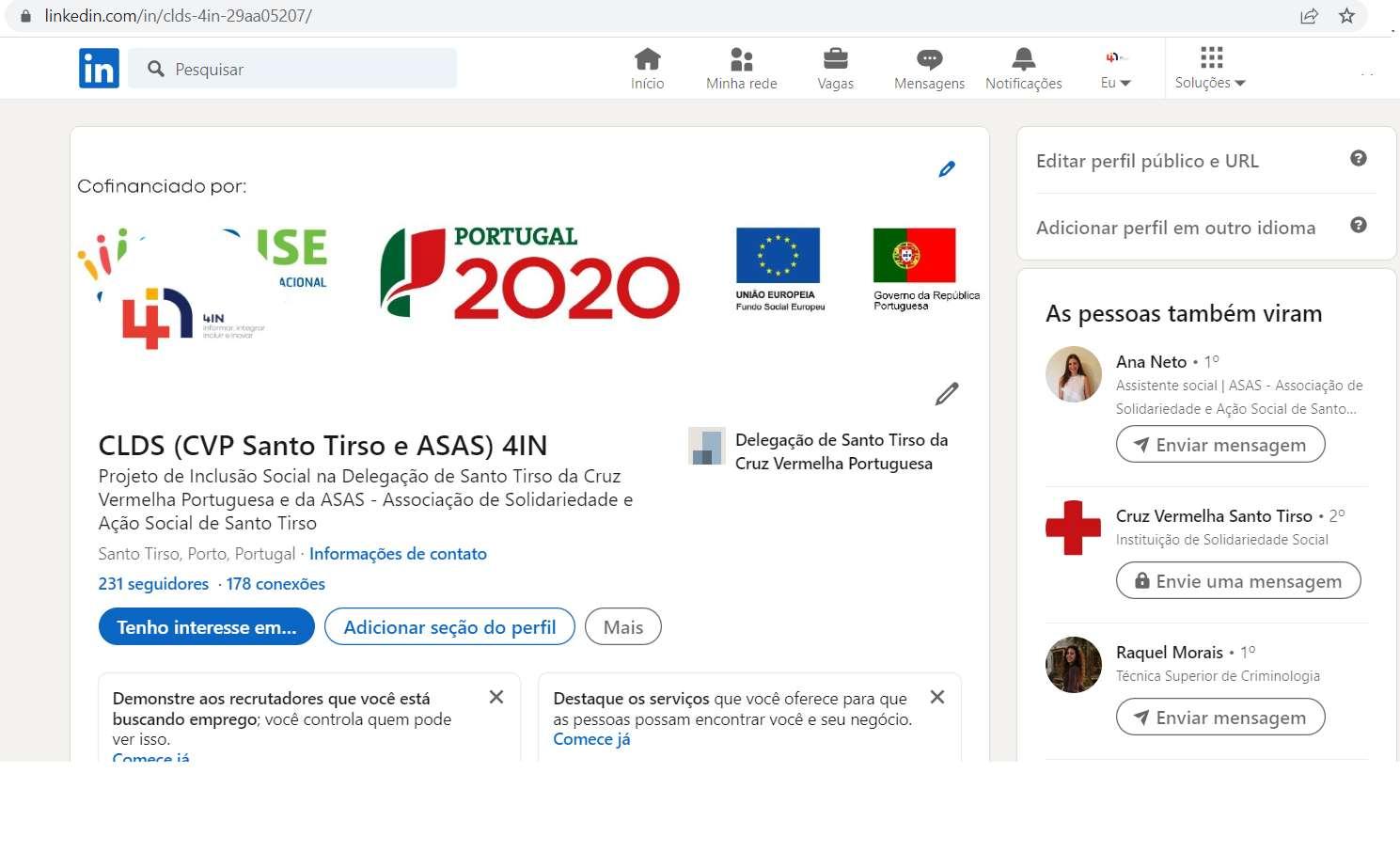View the 178 conexões list
This screenshot has height=868, width=1400.
click(x=275, y=584)
